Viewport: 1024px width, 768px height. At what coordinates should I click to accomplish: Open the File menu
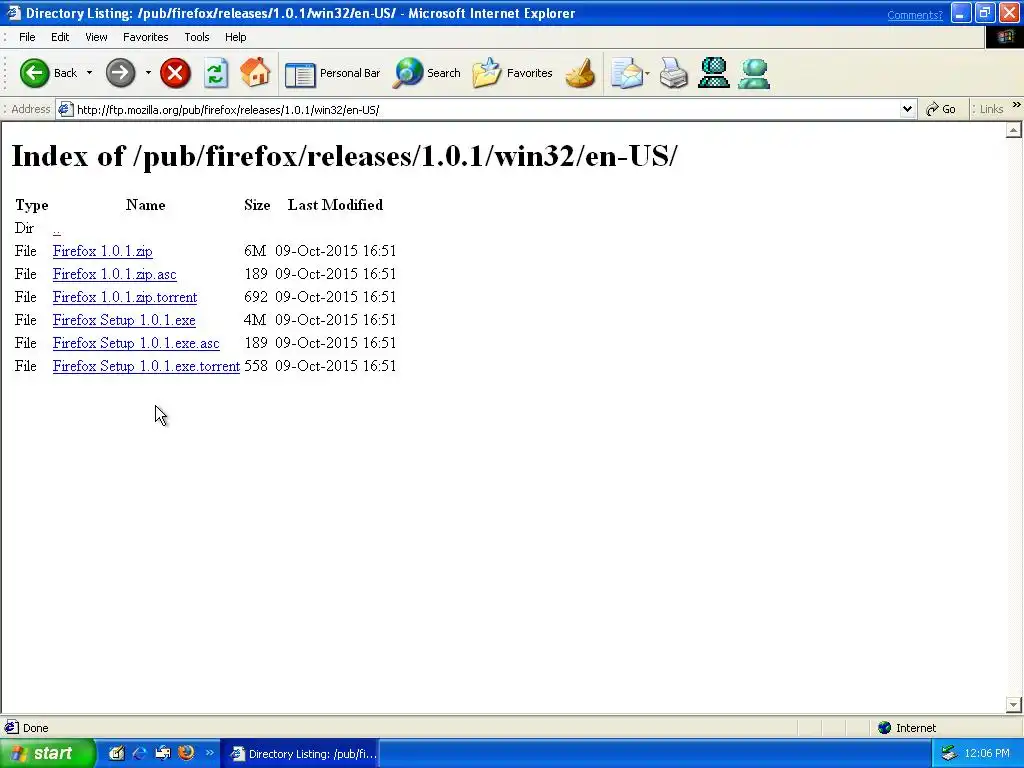[x=27, y=37]
